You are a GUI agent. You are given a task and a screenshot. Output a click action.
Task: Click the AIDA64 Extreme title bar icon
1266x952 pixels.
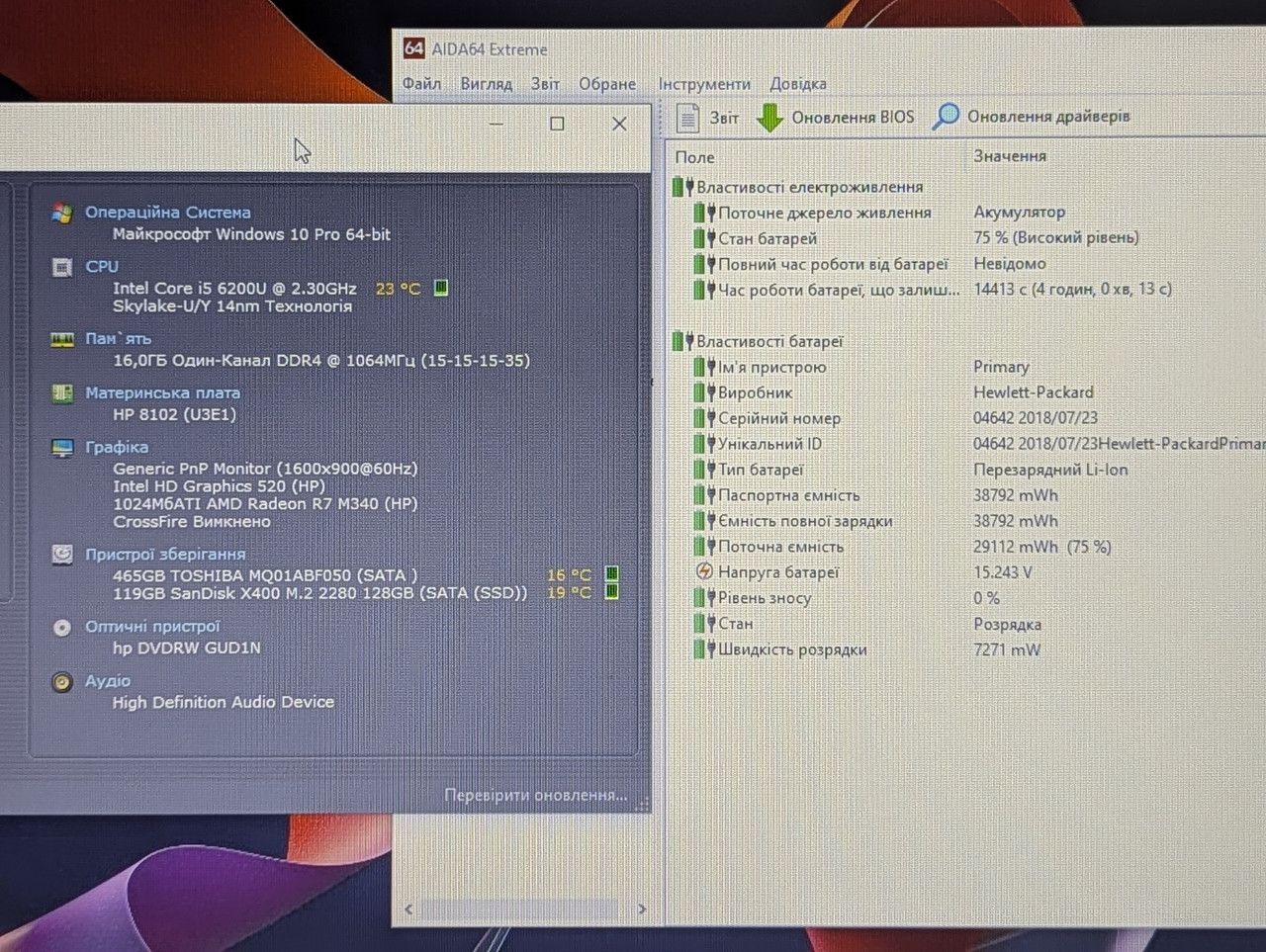coord(414,48)
